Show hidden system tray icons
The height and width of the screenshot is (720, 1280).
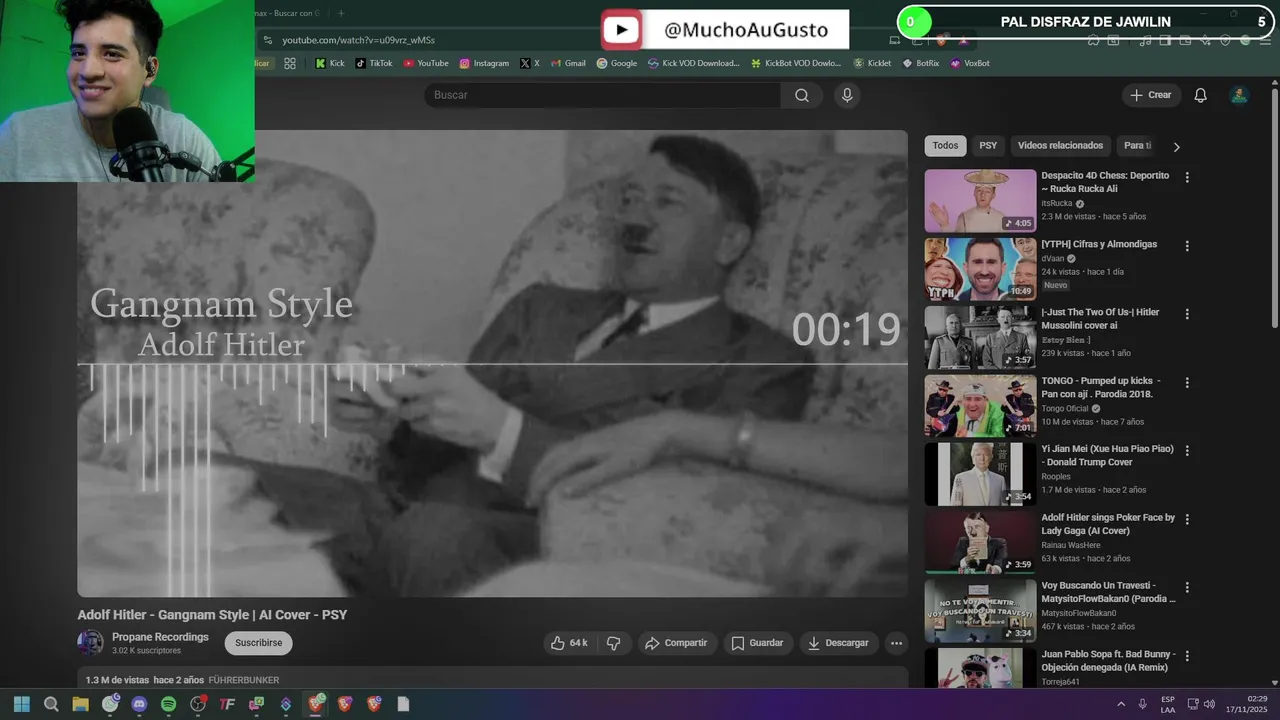coord(1120,704)
